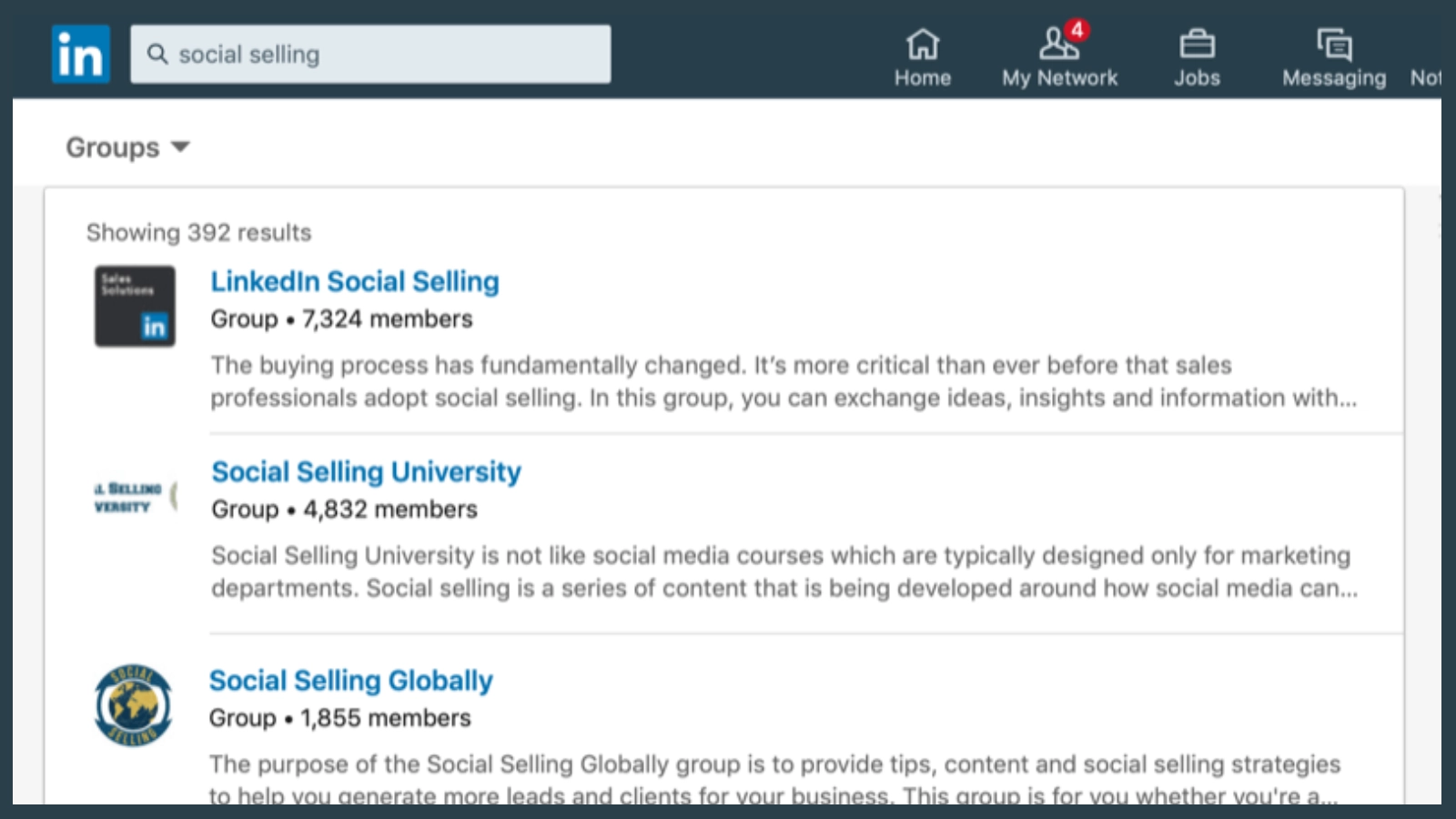Expand the Groups filter dropdown
This screenshot has height=819, width=1456.
[128, 147]
